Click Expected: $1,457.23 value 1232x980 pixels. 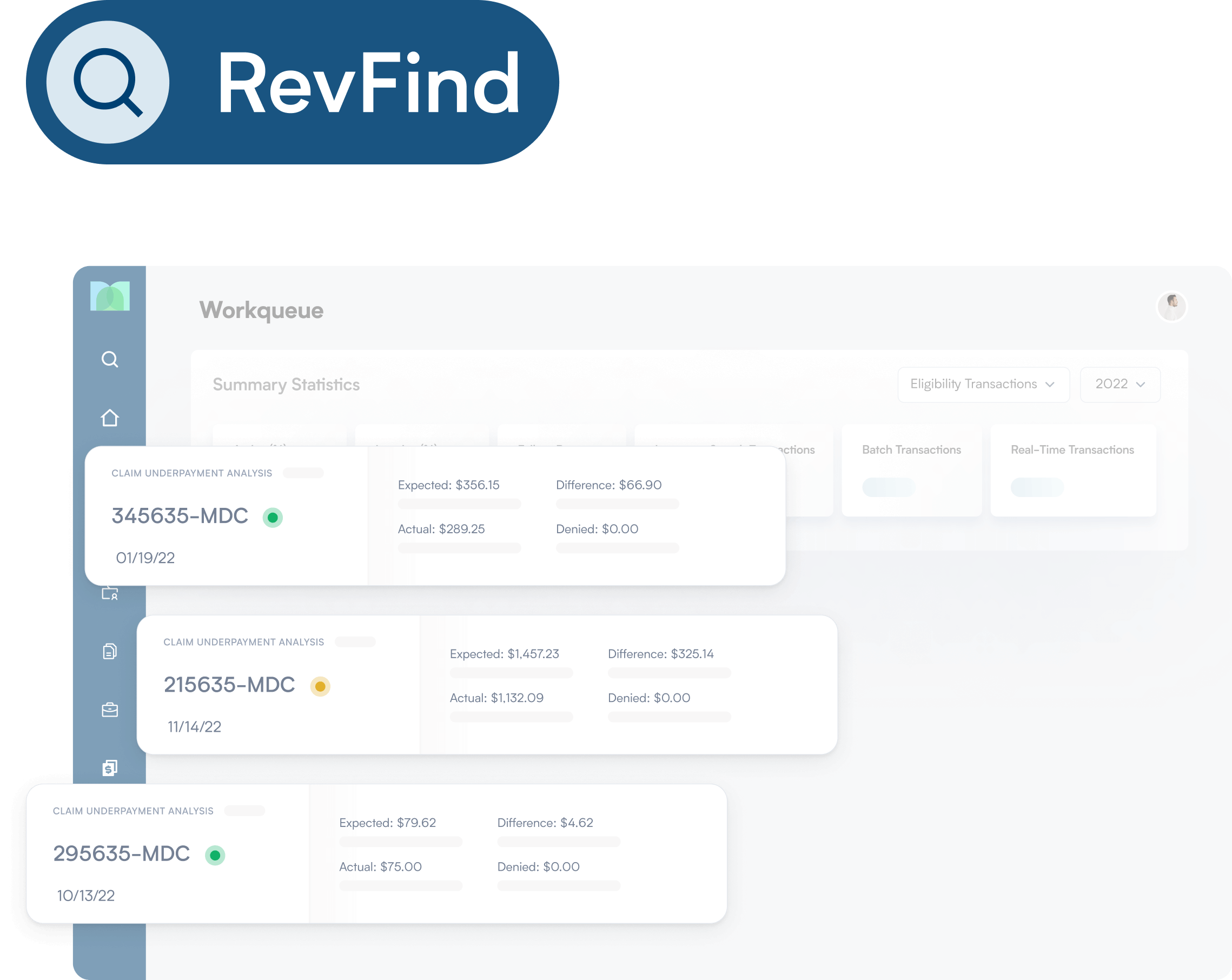504,654
